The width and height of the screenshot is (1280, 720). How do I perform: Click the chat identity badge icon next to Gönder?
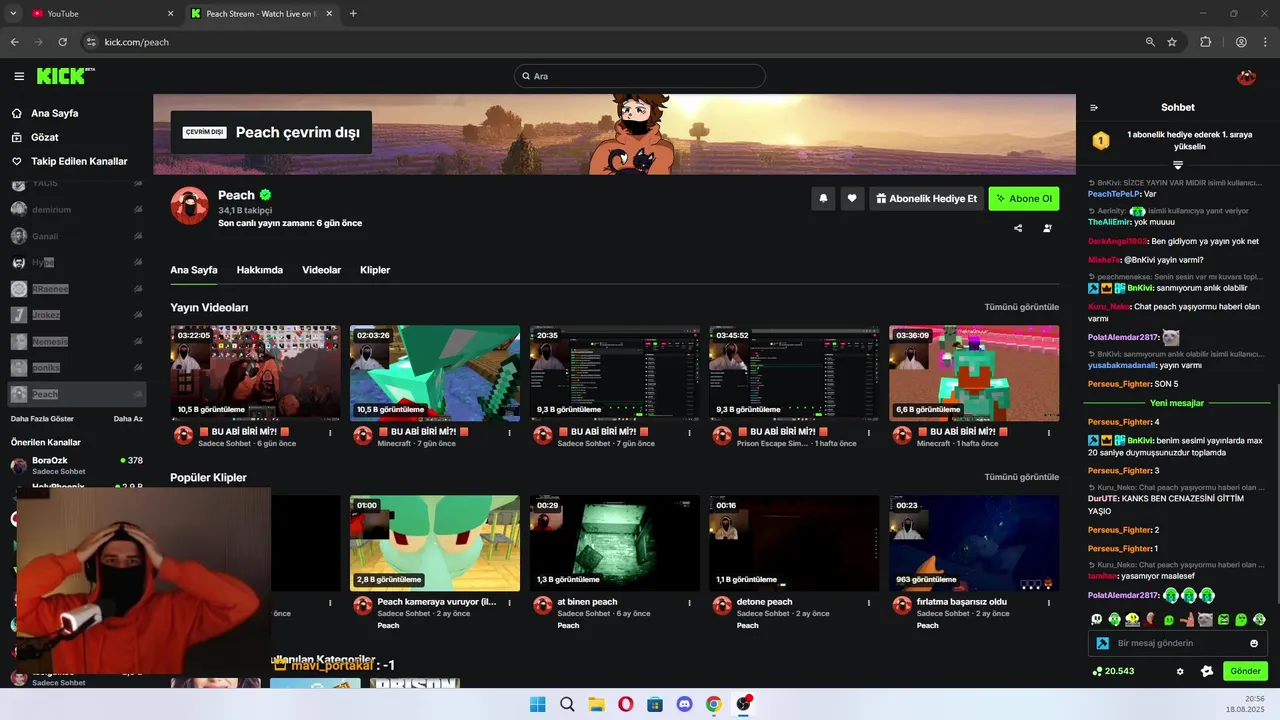tap(1207, 671)
